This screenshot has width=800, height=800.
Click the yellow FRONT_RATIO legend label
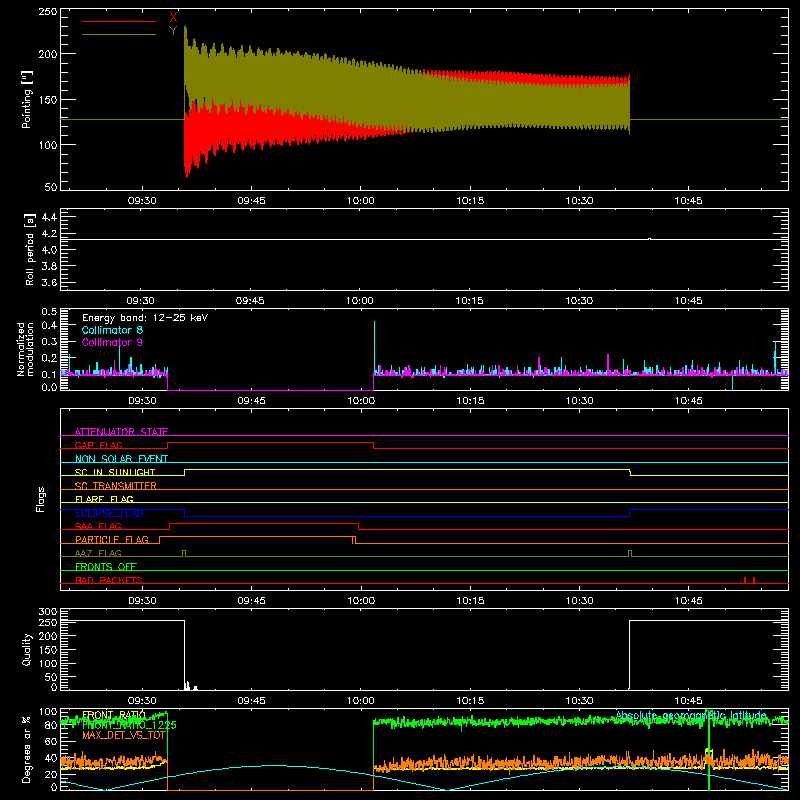(x=114, y=715)
